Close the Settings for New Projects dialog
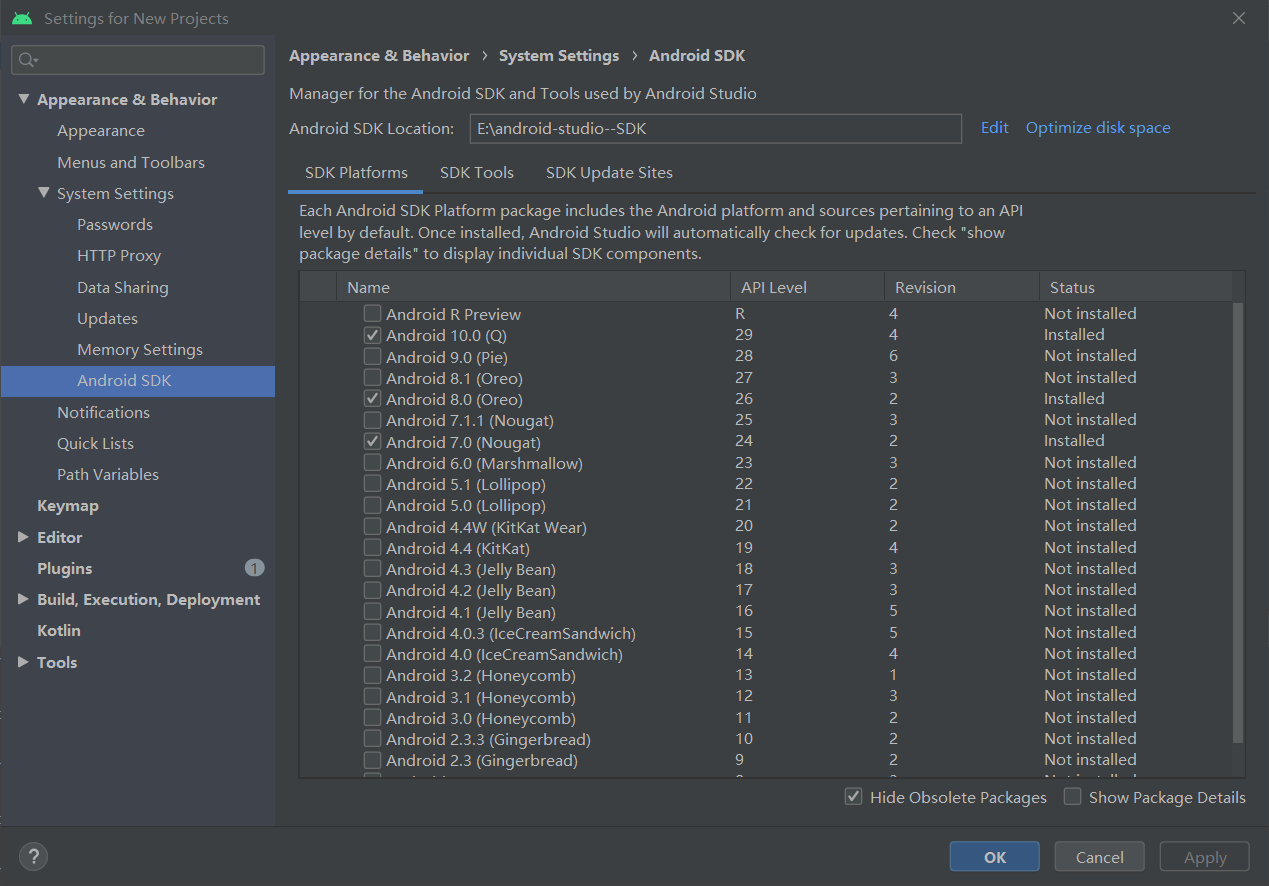1269x886 pixels. coord(1239,18)
